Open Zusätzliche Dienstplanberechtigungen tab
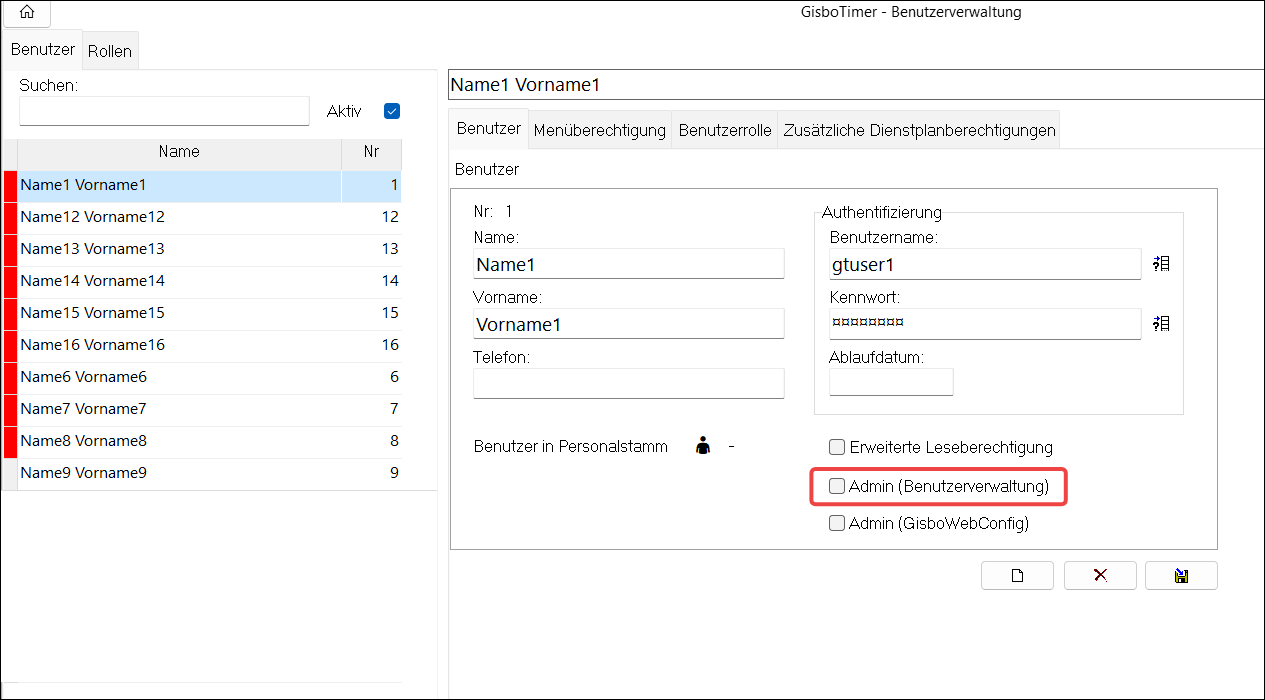 pyautogui.click(x=919, y=130)
